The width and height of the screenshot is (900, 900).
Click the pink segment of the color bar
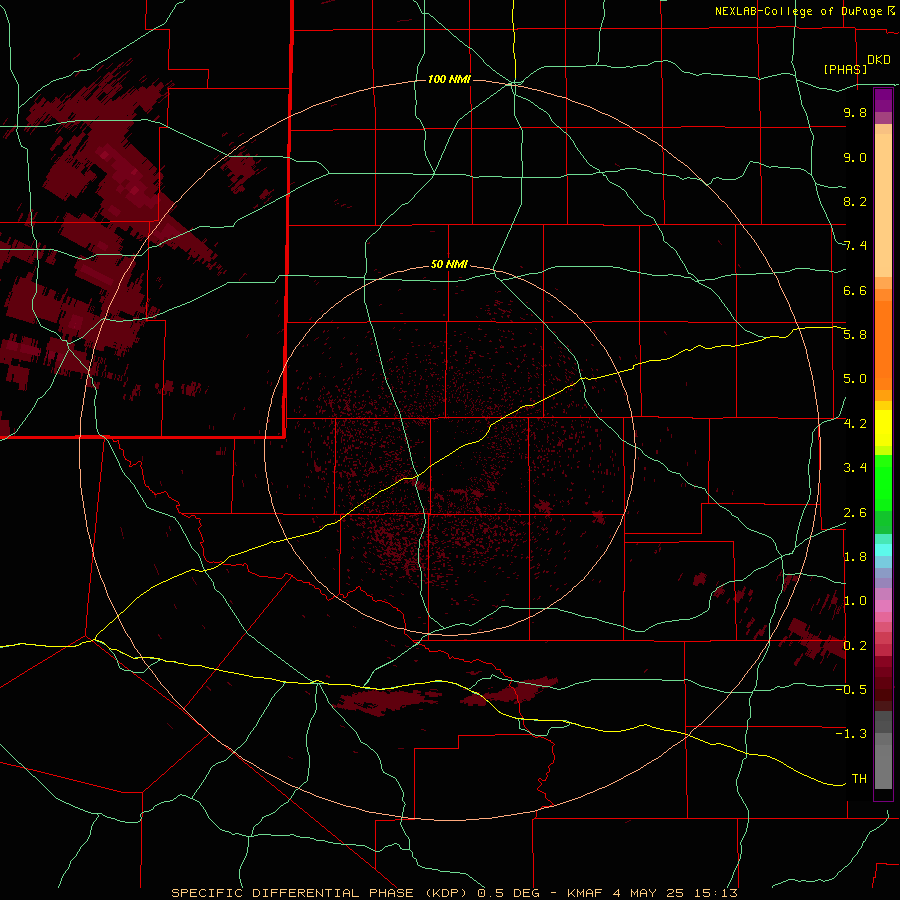click(883, 606)
